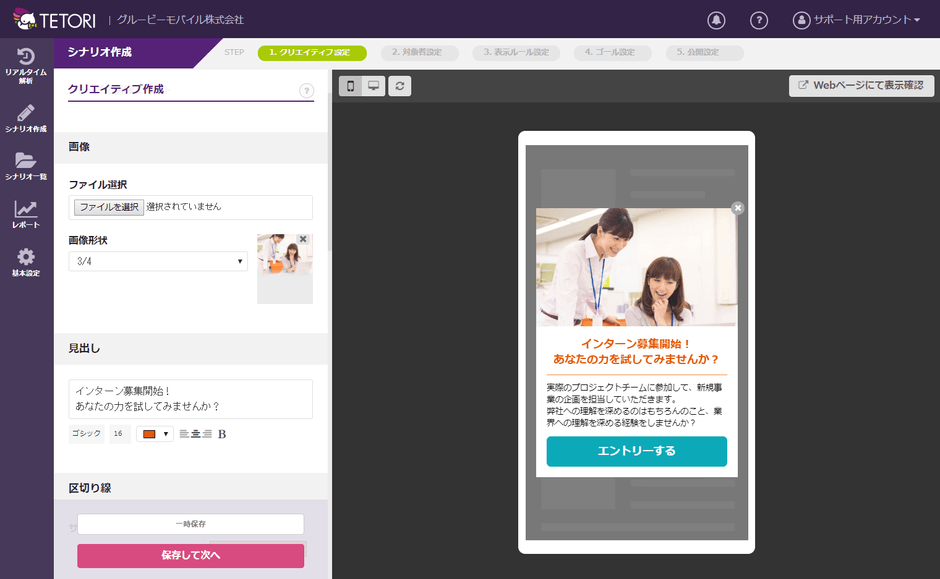
Task: Go to step 2. 対象者設定
Action: 424,53
